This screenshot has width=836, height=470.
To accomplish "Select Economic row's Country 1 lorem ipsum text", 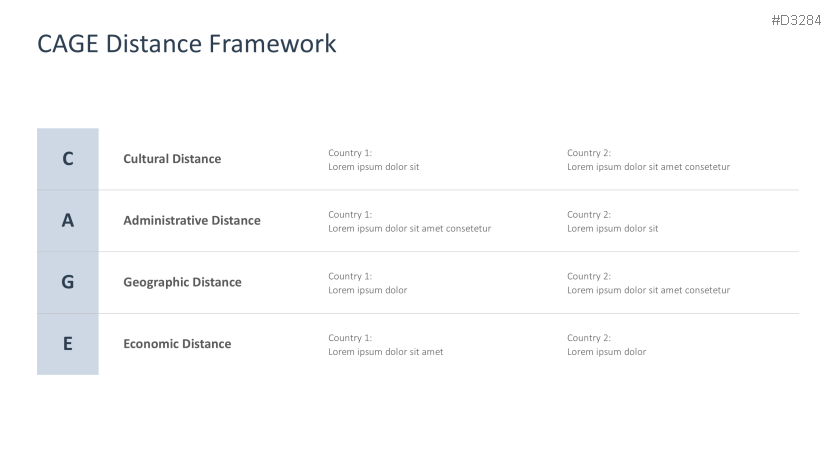I will (385, 352).
